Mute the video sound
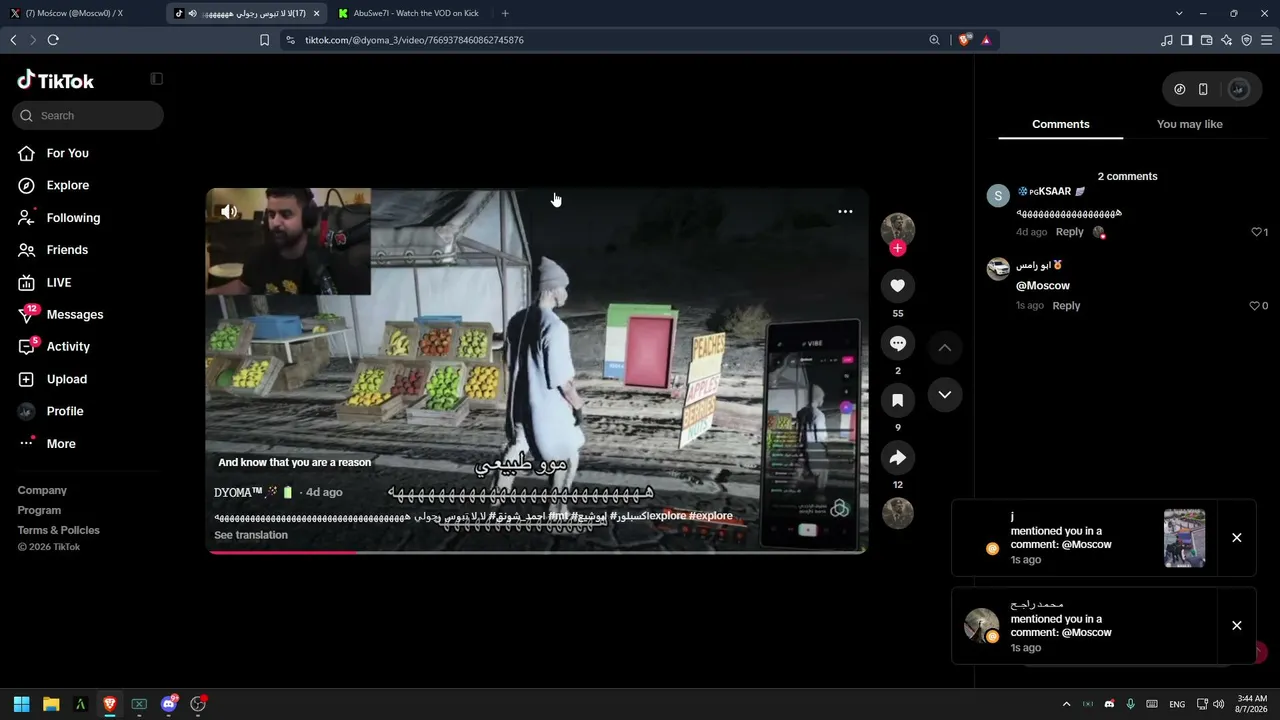This screenshot has height=720, width=1280. (x=229, y=211)
